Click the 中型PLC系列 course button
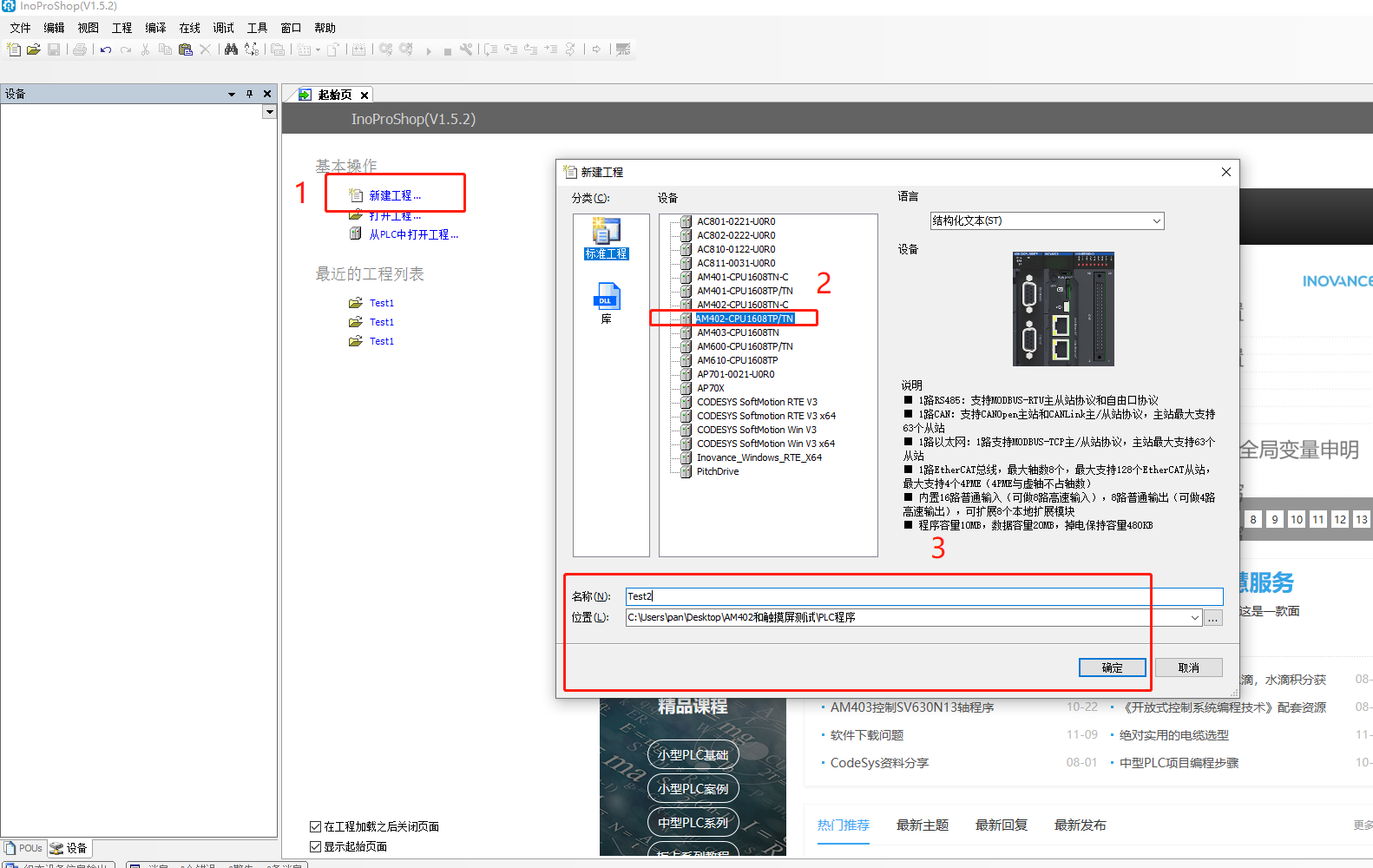 tap(693, 823)
